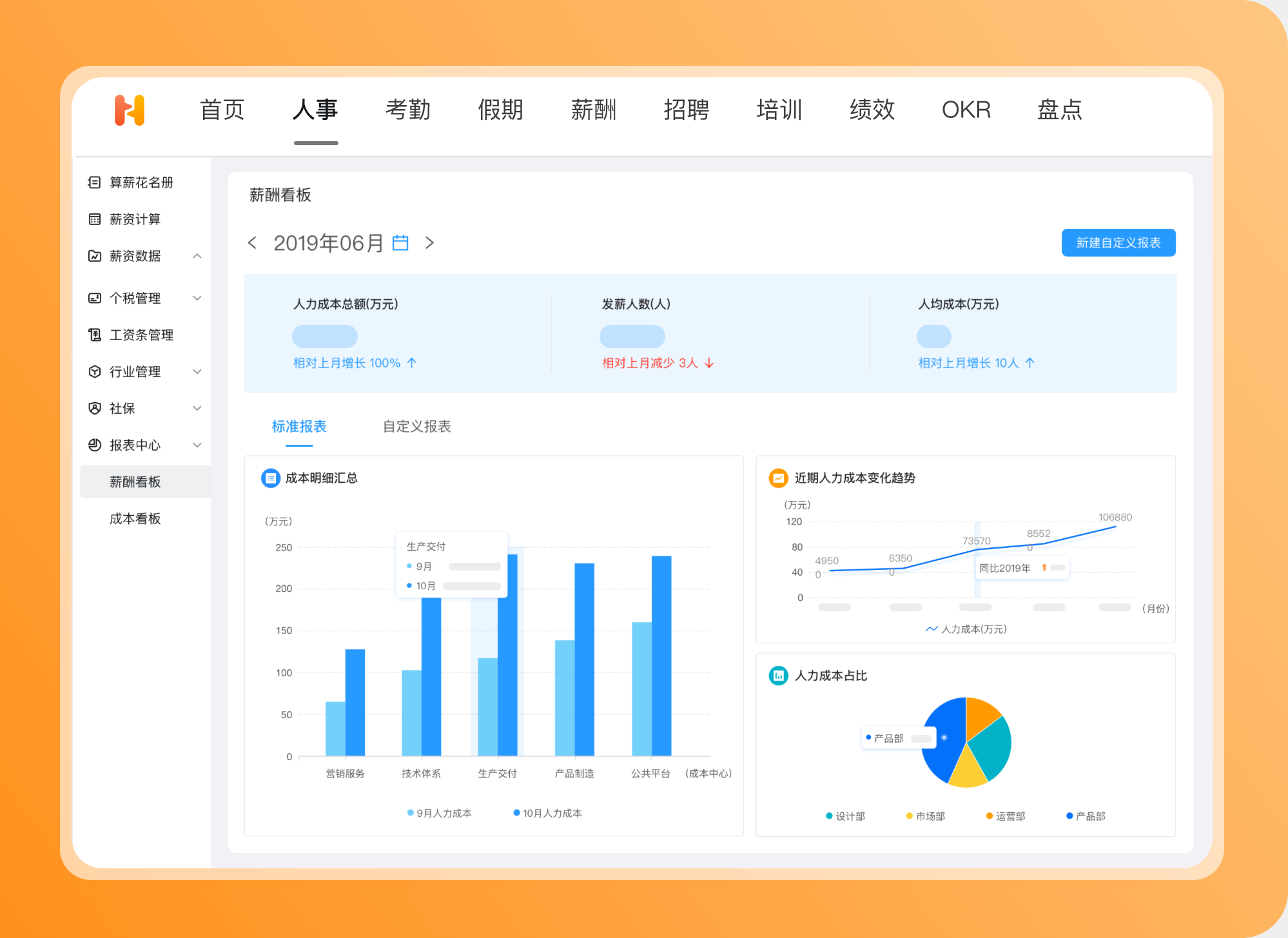Expand the 社保 sidebar menu

(197, 408)
